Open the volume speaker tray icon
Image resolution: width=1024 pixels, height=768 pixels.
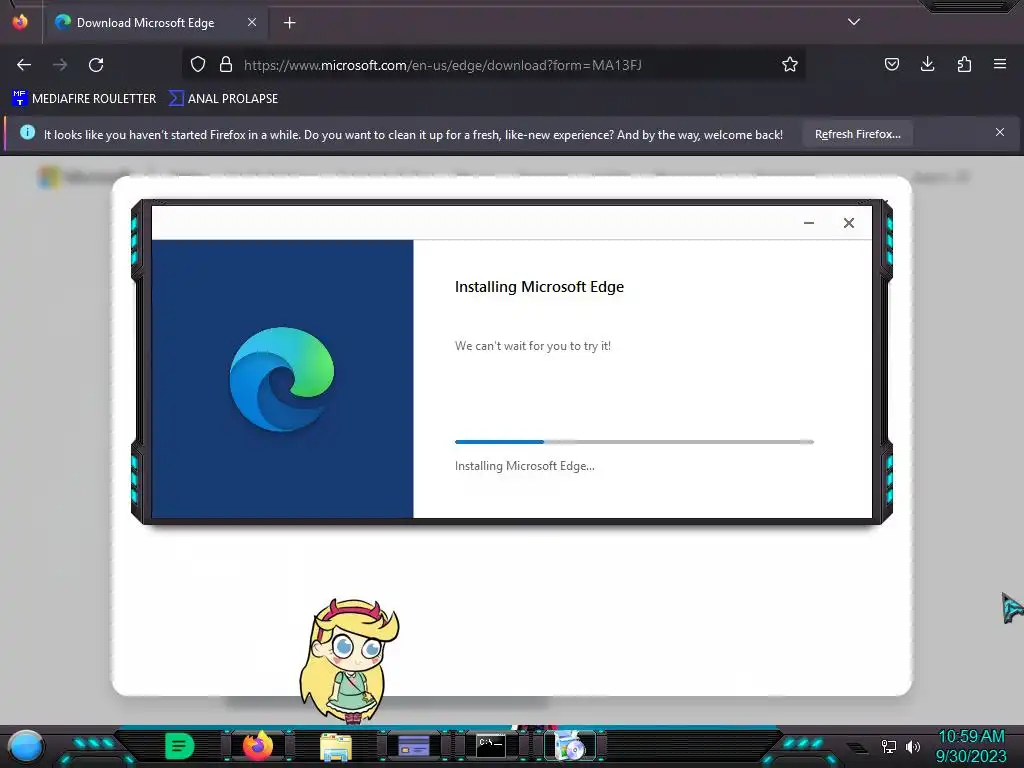click(912, 746)
